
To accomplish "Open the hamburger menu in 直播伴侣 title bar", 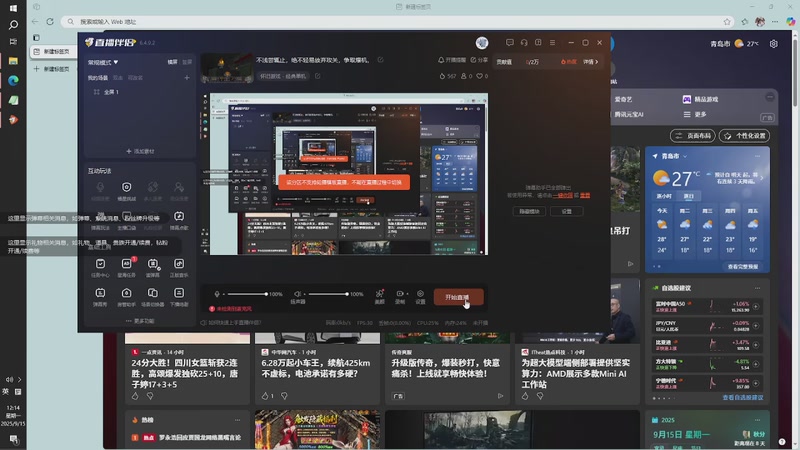I will (553, 42).
